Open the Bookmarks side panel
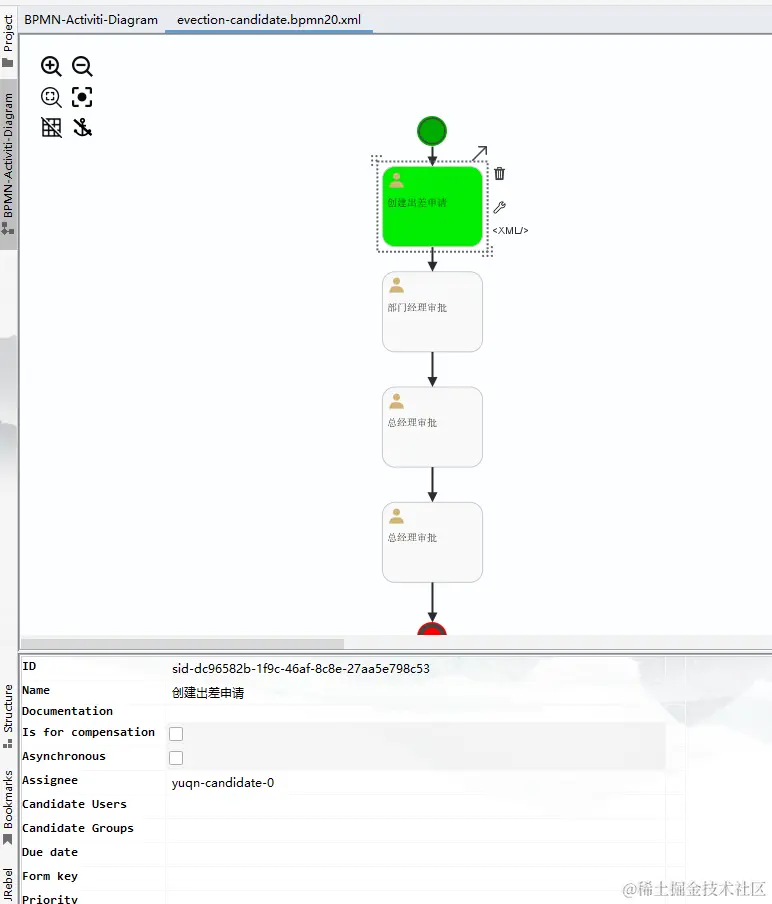Screen dimensions: 772x904 click(9, 807)
